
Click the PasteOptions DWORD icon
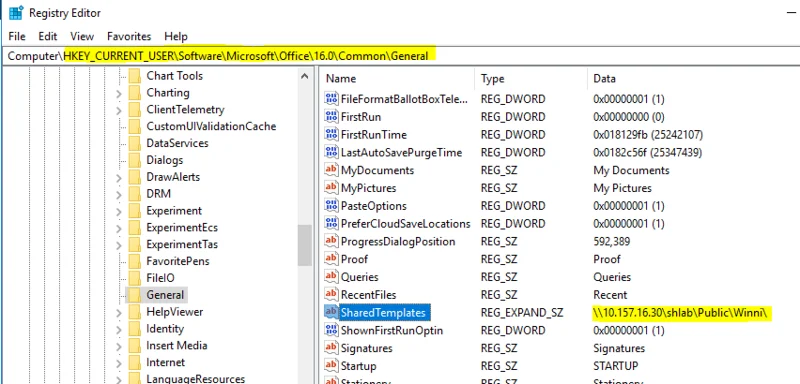(x=331, y=206)
